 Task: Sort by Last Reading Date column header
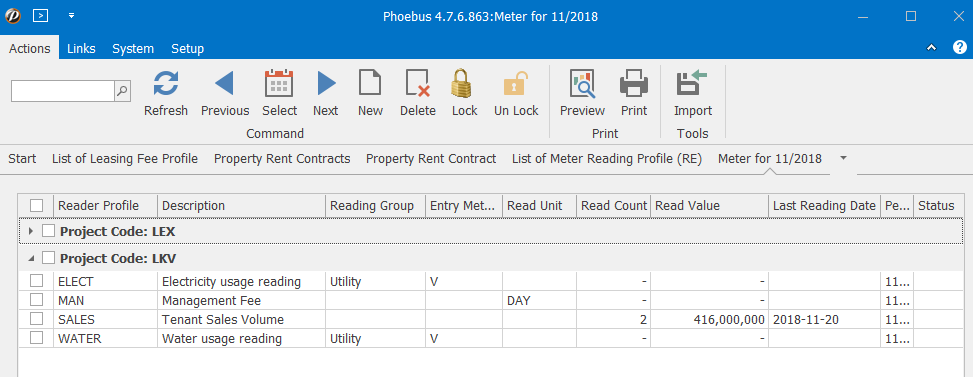point(824,206)
